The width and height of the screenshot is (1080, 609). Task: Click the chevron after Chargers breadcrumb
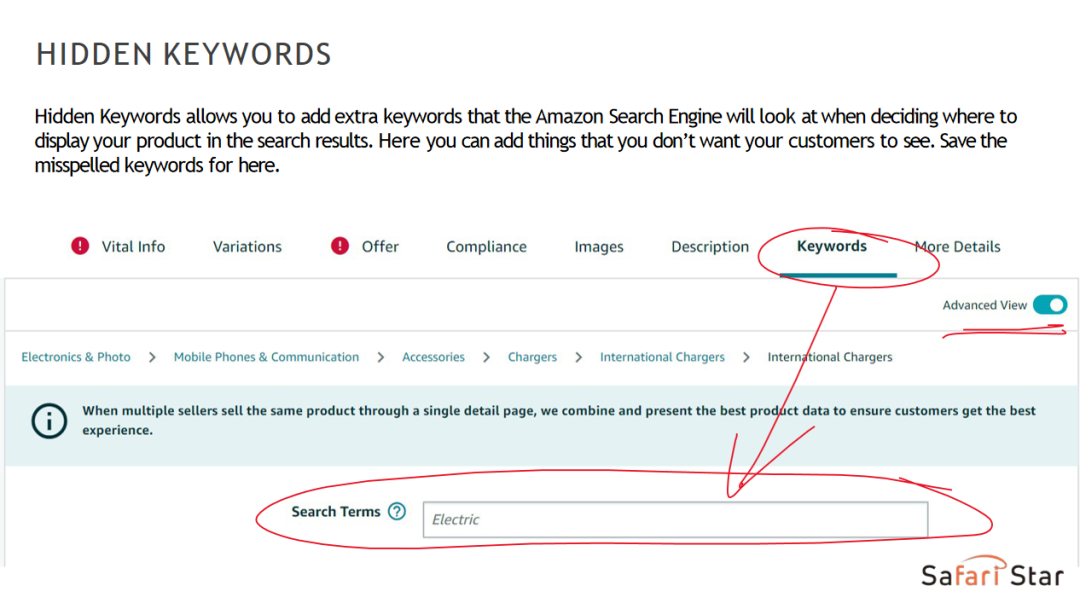(x=579, y=357)
